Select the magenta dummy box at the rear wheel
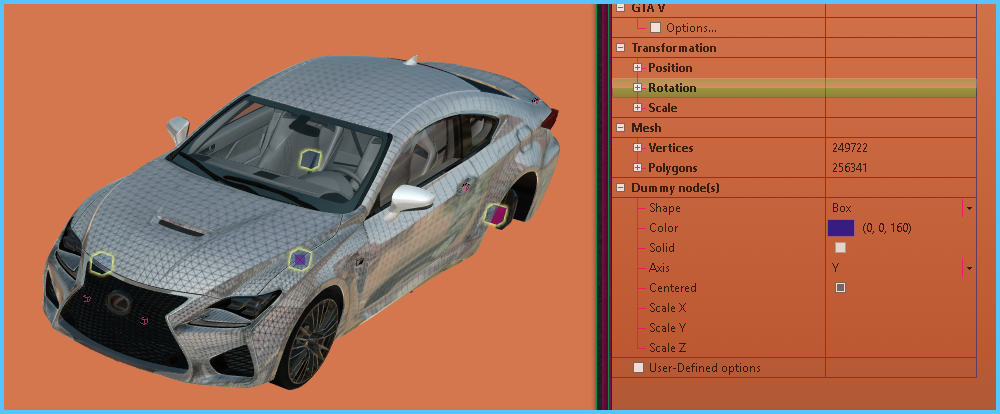Screen dimensions: 1000x414 tap(495, 214)
